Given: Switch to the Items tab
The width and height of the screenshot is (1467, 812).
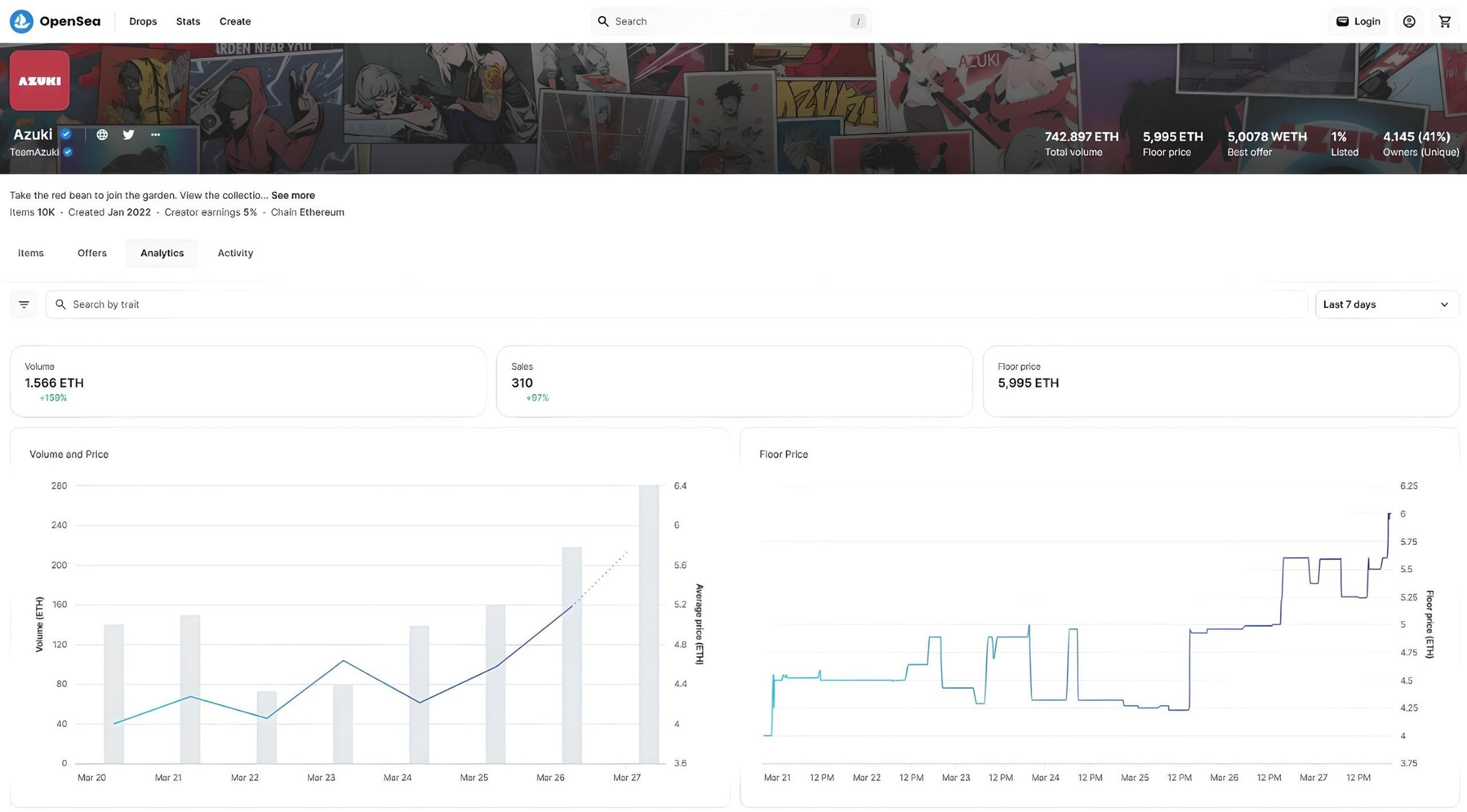Looking at the screenshot, I should point(31,253).
